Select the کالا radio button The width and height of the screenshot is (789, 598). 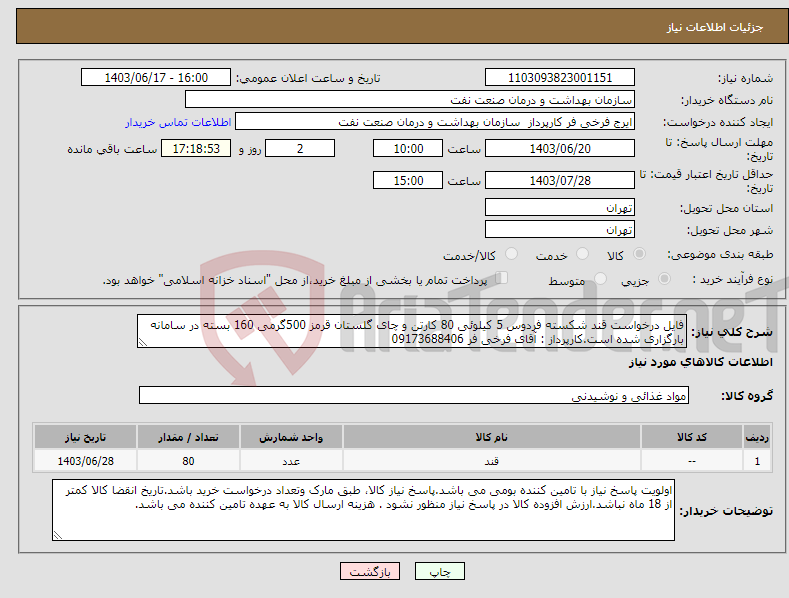(x=639, y=254)
